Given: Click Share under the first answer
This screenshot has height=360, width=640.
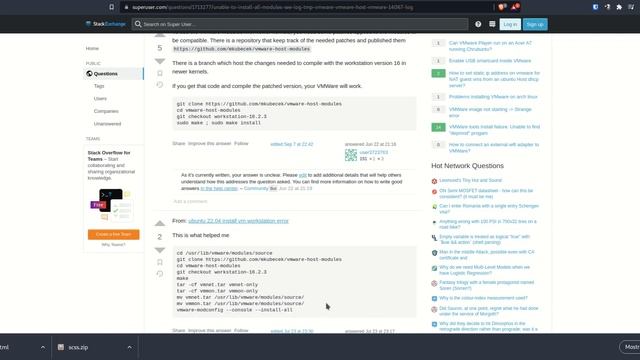Looking at the screenshot, I should pos(179,144).
